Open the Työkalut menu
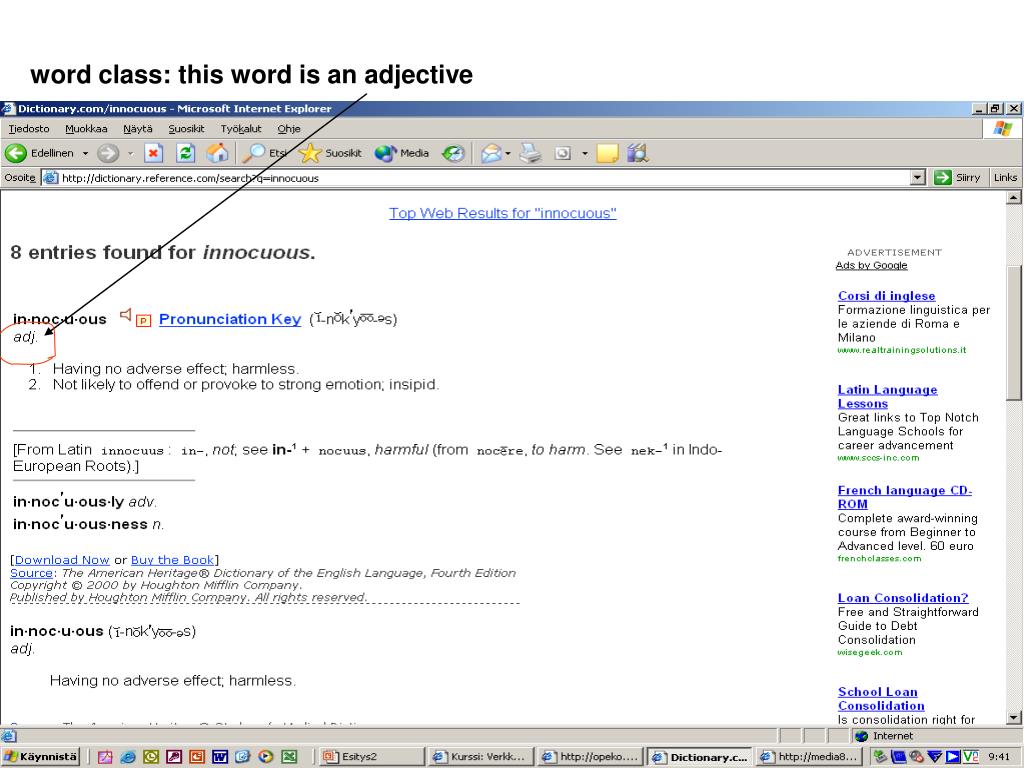1024x768 pixels. click(240, 129)
